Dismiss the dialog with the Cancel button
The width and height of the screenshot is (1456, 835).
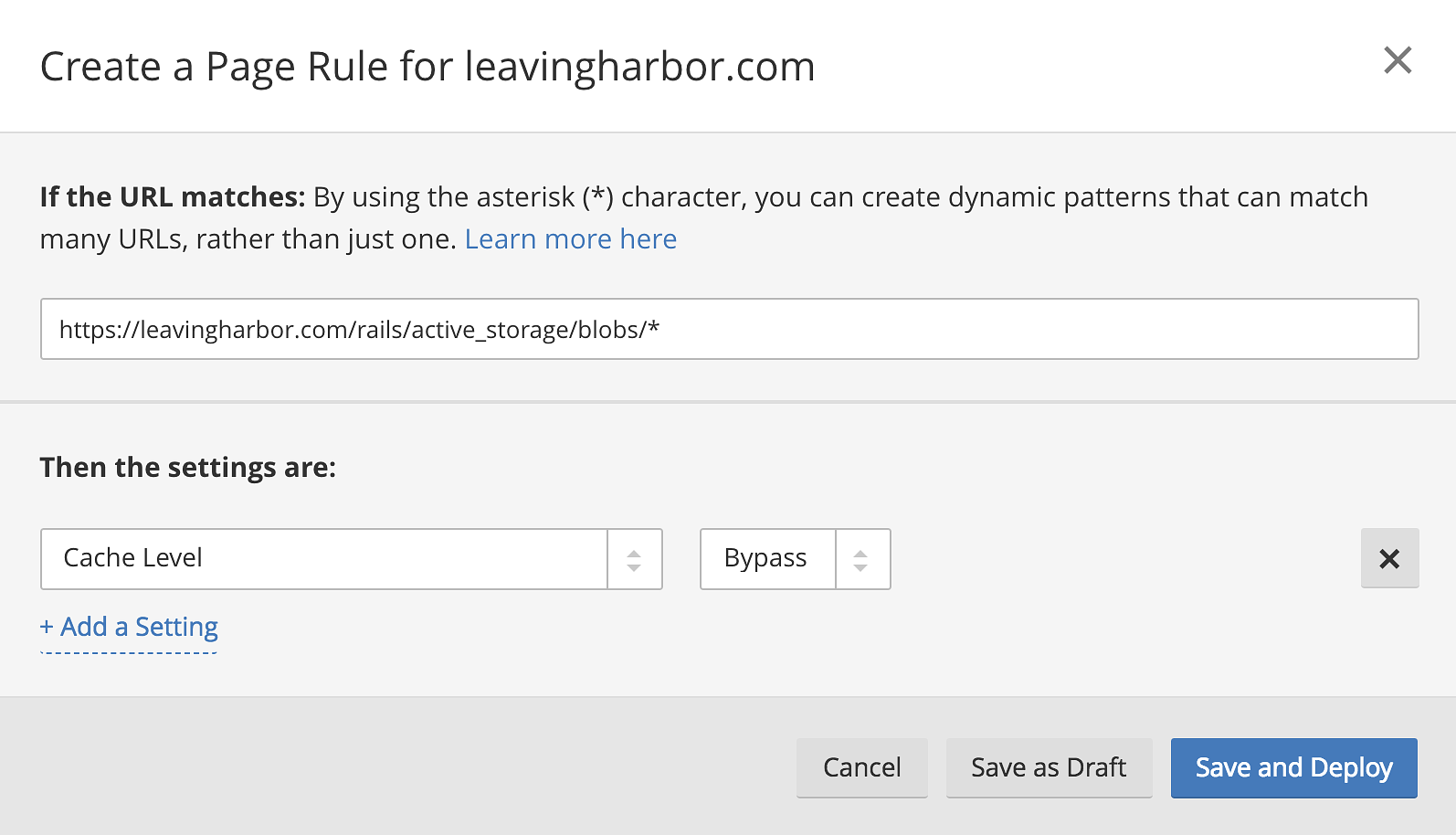[x=861, y=767]
